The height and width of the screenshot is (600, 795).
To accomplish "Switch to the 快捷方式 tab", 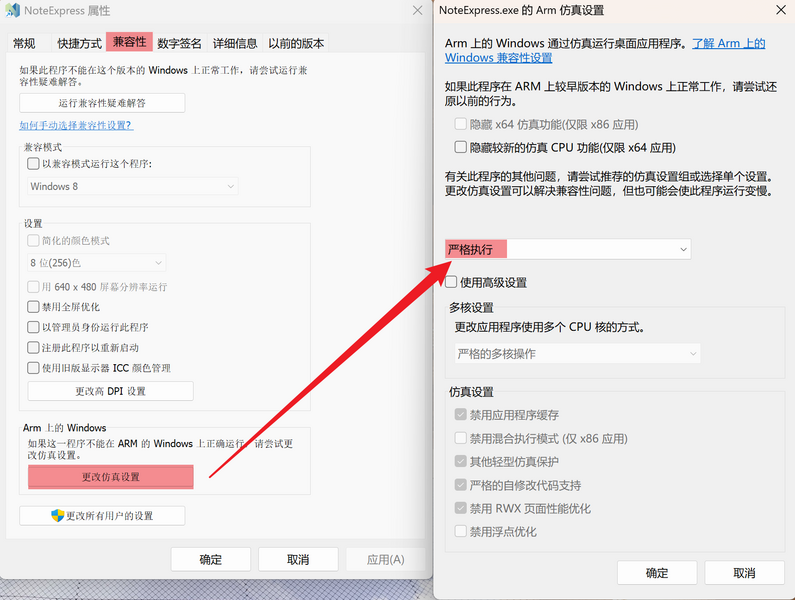I will coord(79,44).
